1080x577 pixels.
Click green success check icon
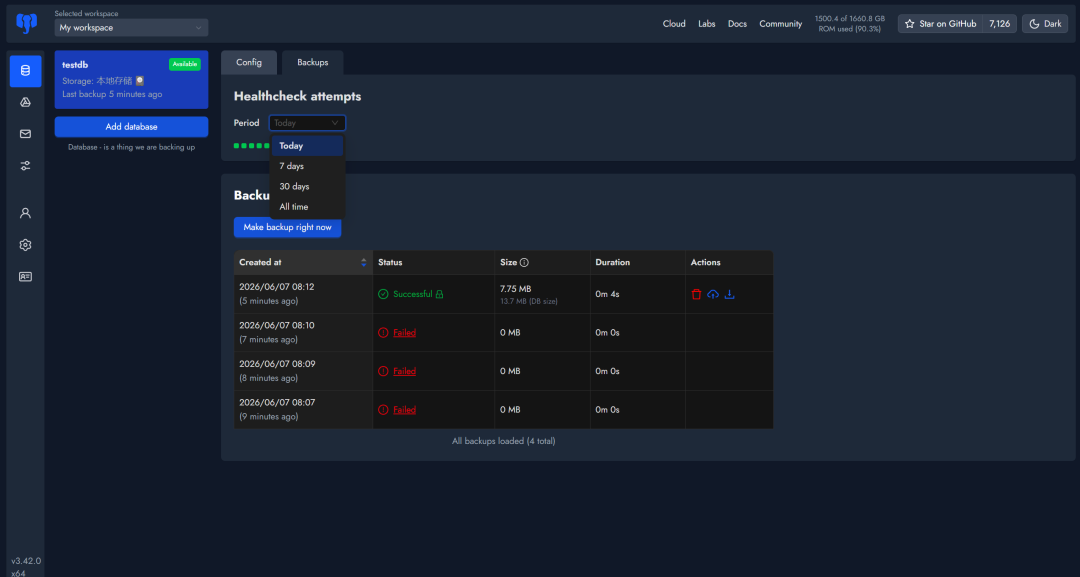tap(384, 294)
